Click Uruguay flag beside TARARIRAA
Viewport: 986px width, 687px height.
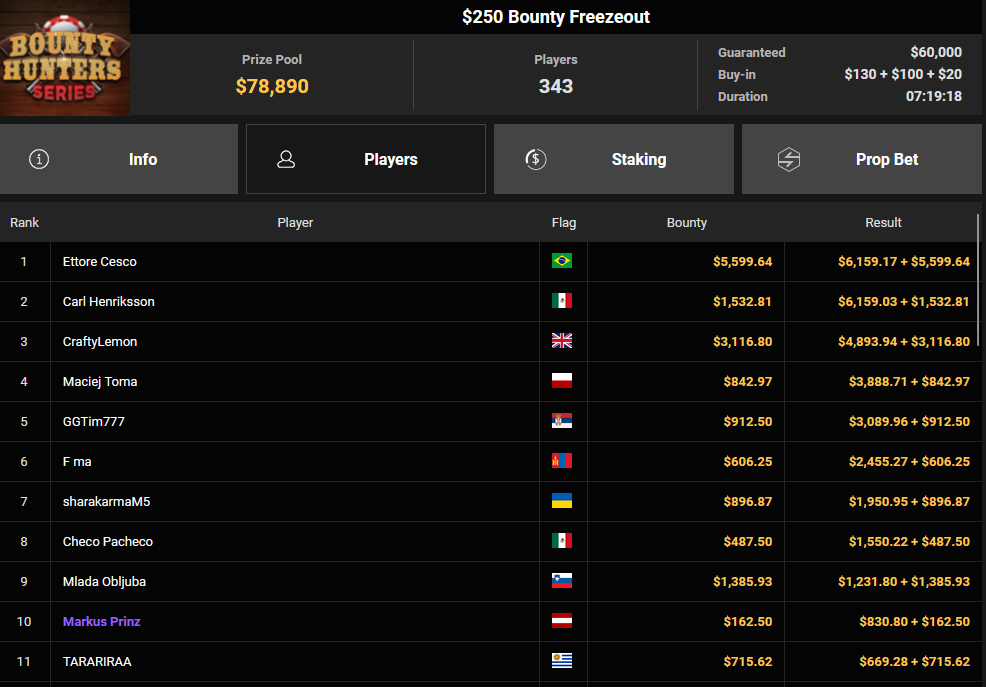[x=562, y=661]
